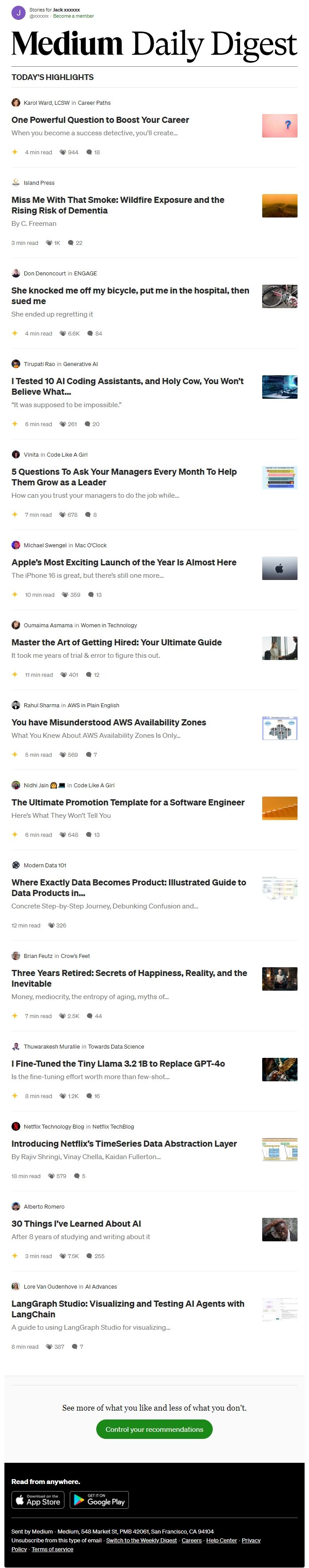Click comment bubble on bicycle lawsuit story
The width and height of the screenshot is (309, 1568).
tap(90, 334)
